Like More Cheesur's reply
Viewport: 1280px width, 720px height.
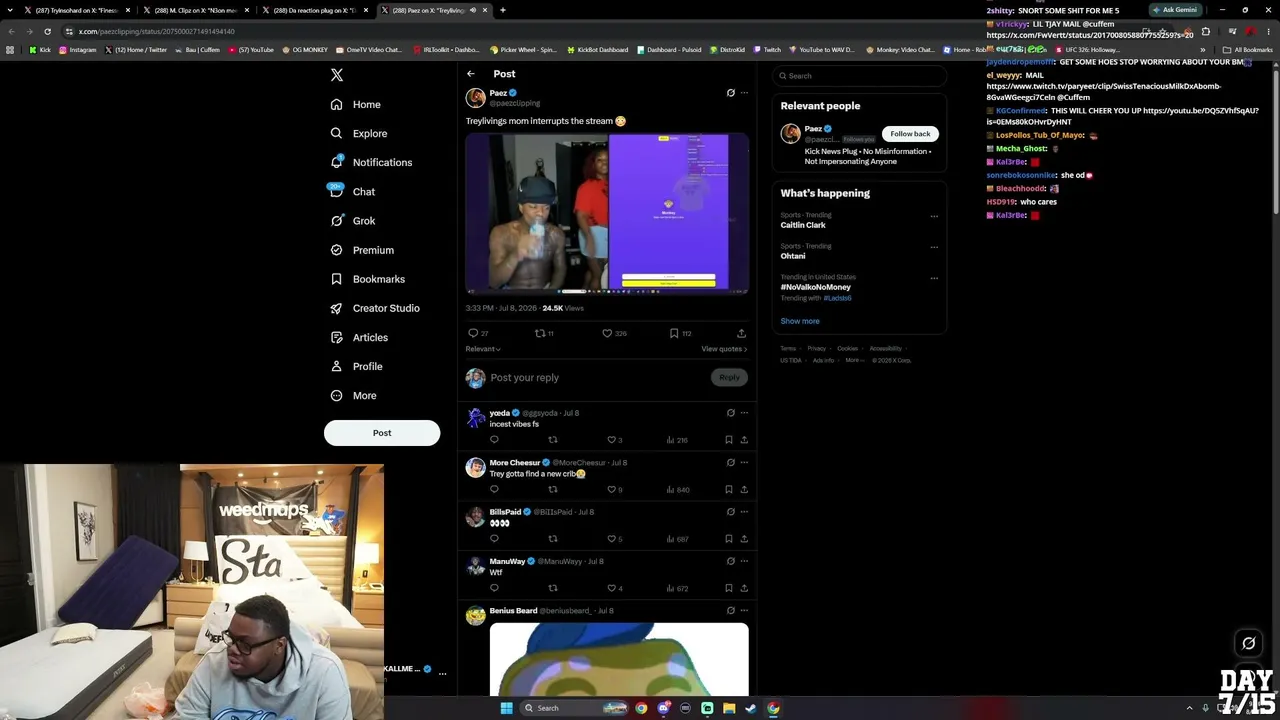tap(611, 489)
